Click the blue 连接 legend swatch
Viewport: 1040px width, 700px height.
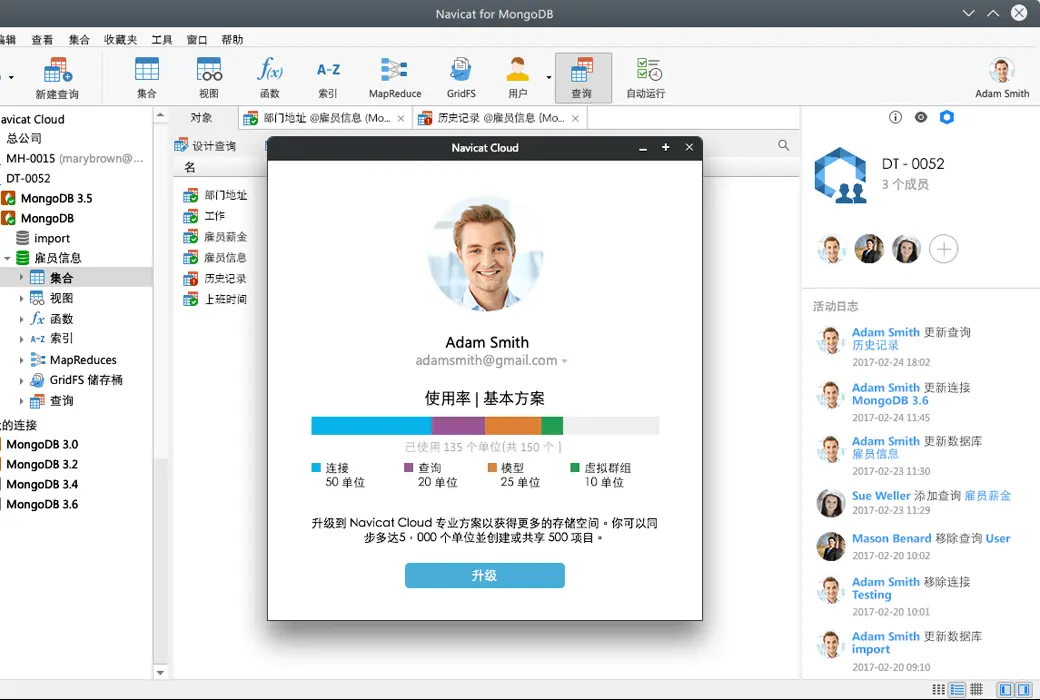pyautogui.click(x=316, y=468)
